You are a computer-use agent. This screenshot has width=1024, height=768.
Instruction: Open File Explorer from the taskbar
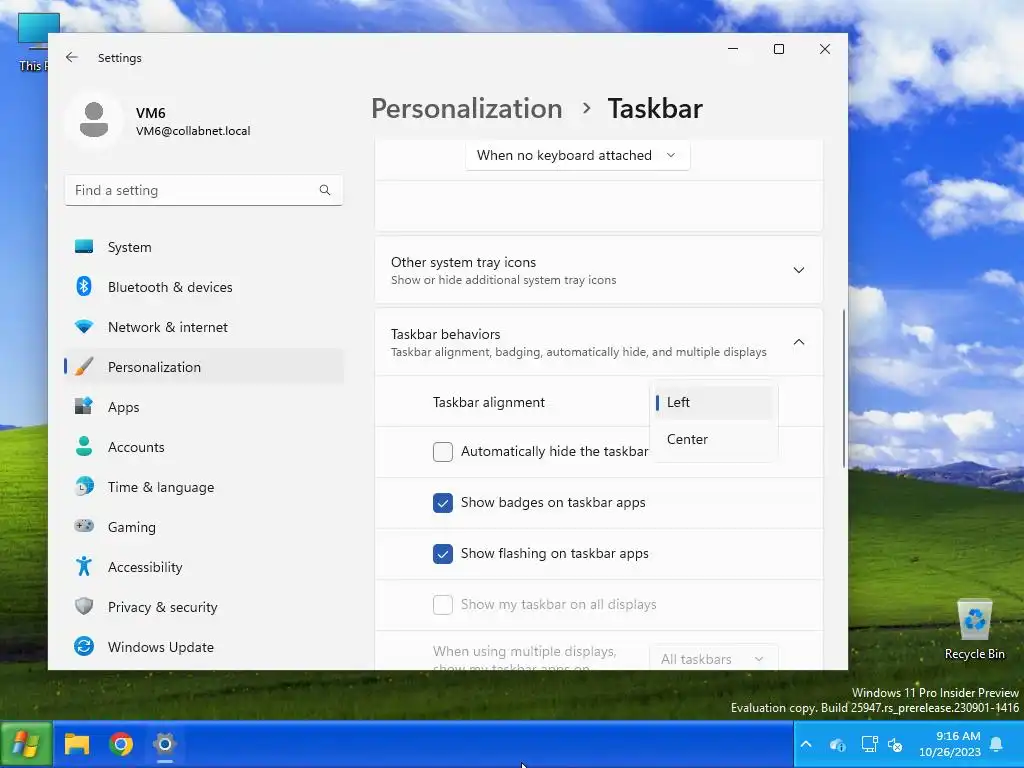(x=76, y=744)
